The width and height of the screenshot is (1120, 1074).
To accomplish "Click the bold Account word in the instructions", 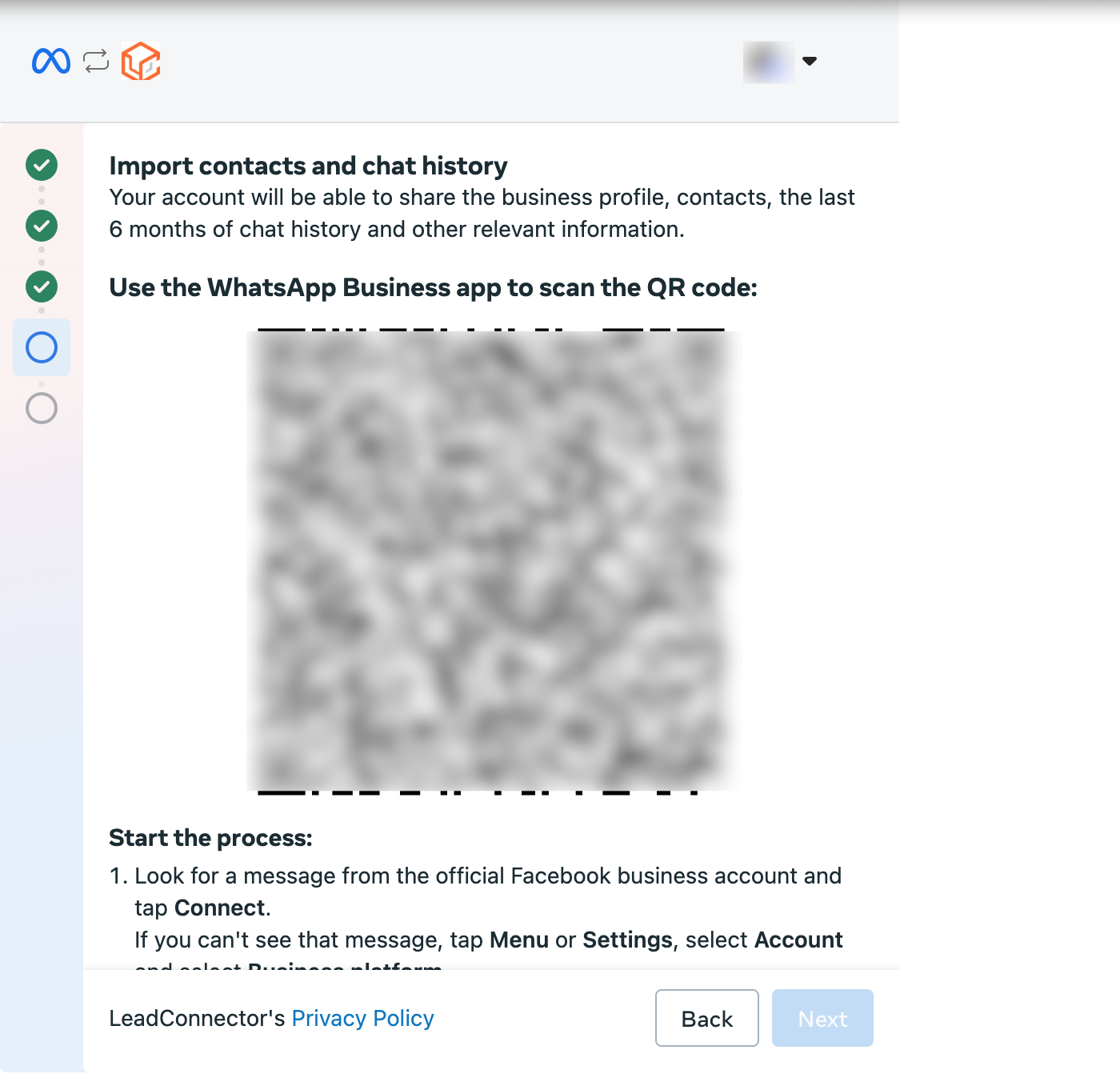I will [798, 940].
